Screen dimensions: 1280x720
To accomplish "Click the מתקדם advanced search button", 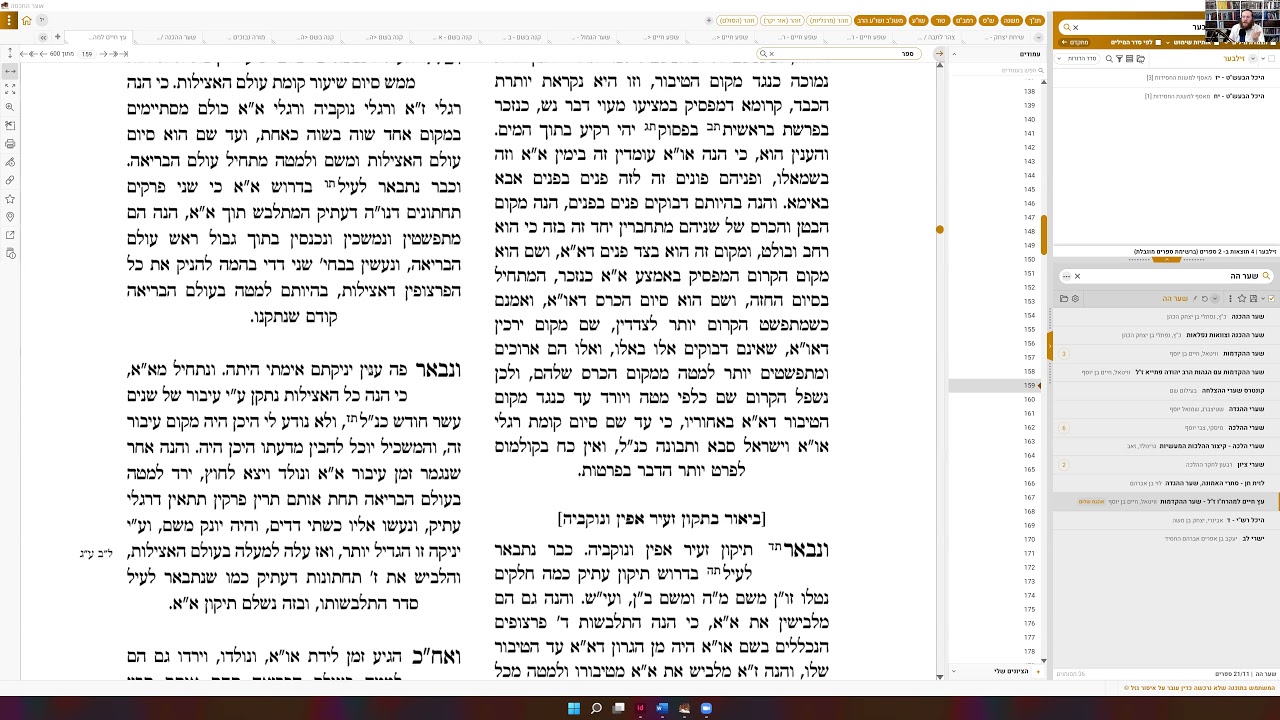I will point(1076,42).
